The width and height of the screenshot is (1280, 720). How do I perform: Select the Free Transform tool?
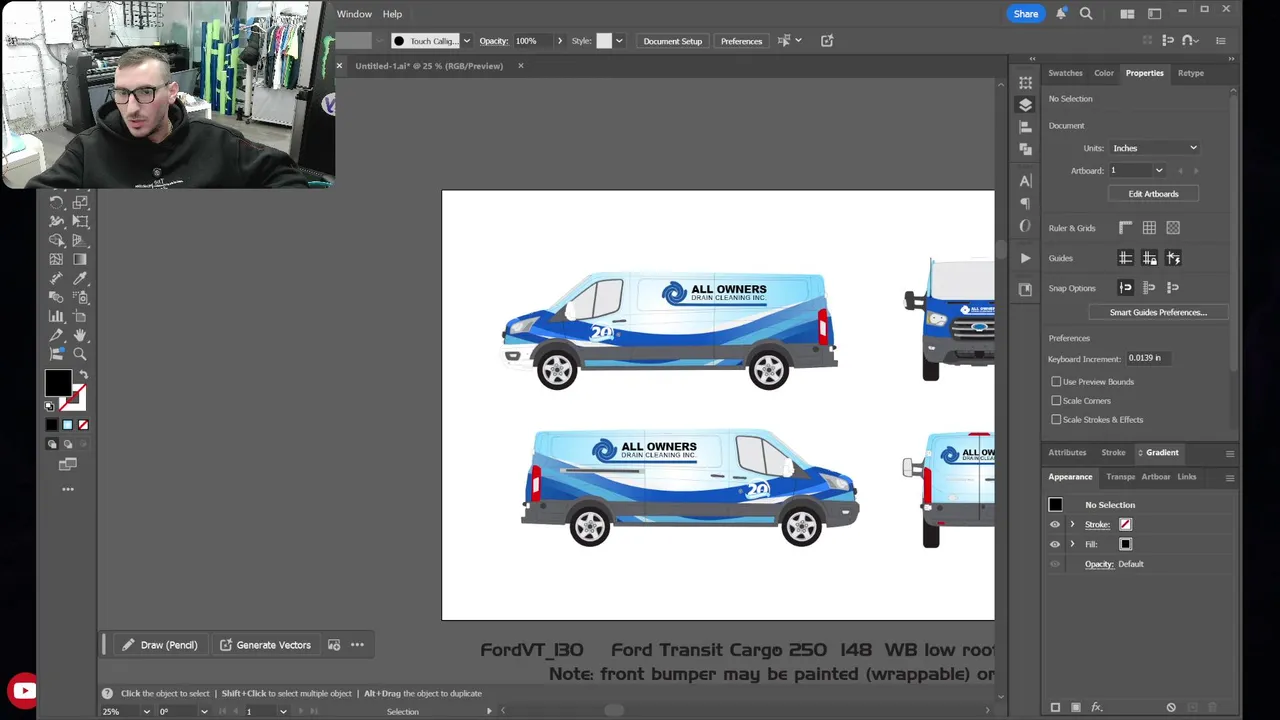80,221
